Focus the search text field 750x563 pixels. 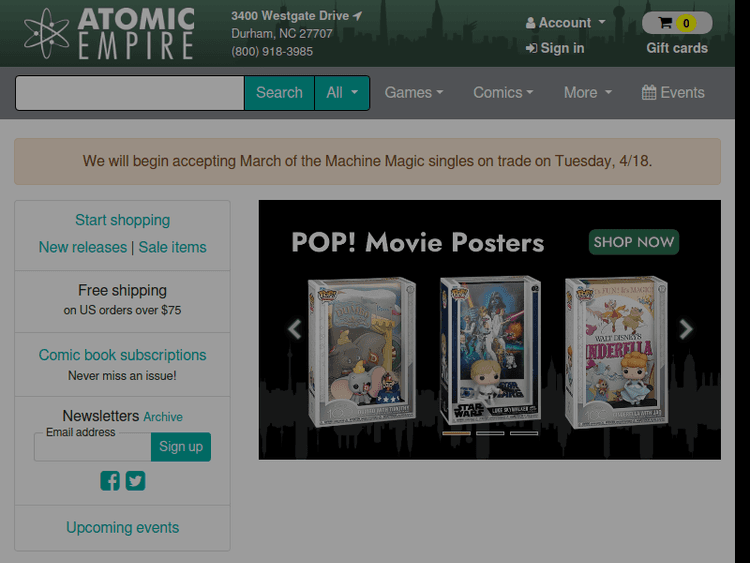click(130, 93)
